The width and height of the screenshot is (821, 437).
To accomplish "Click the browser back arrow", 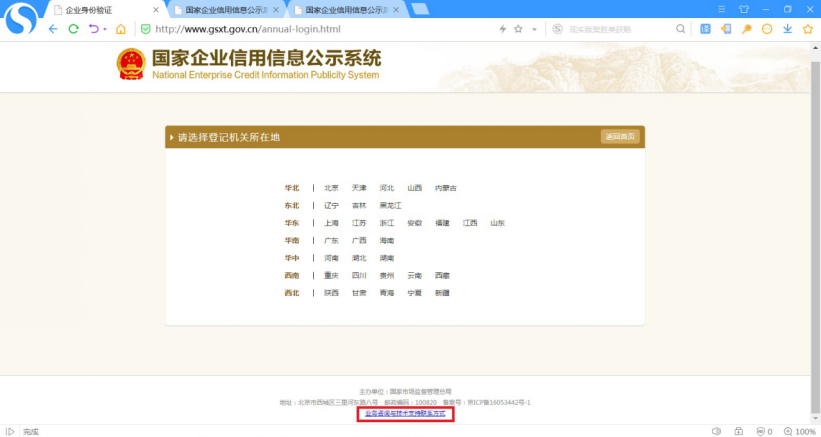I will 53,29.
